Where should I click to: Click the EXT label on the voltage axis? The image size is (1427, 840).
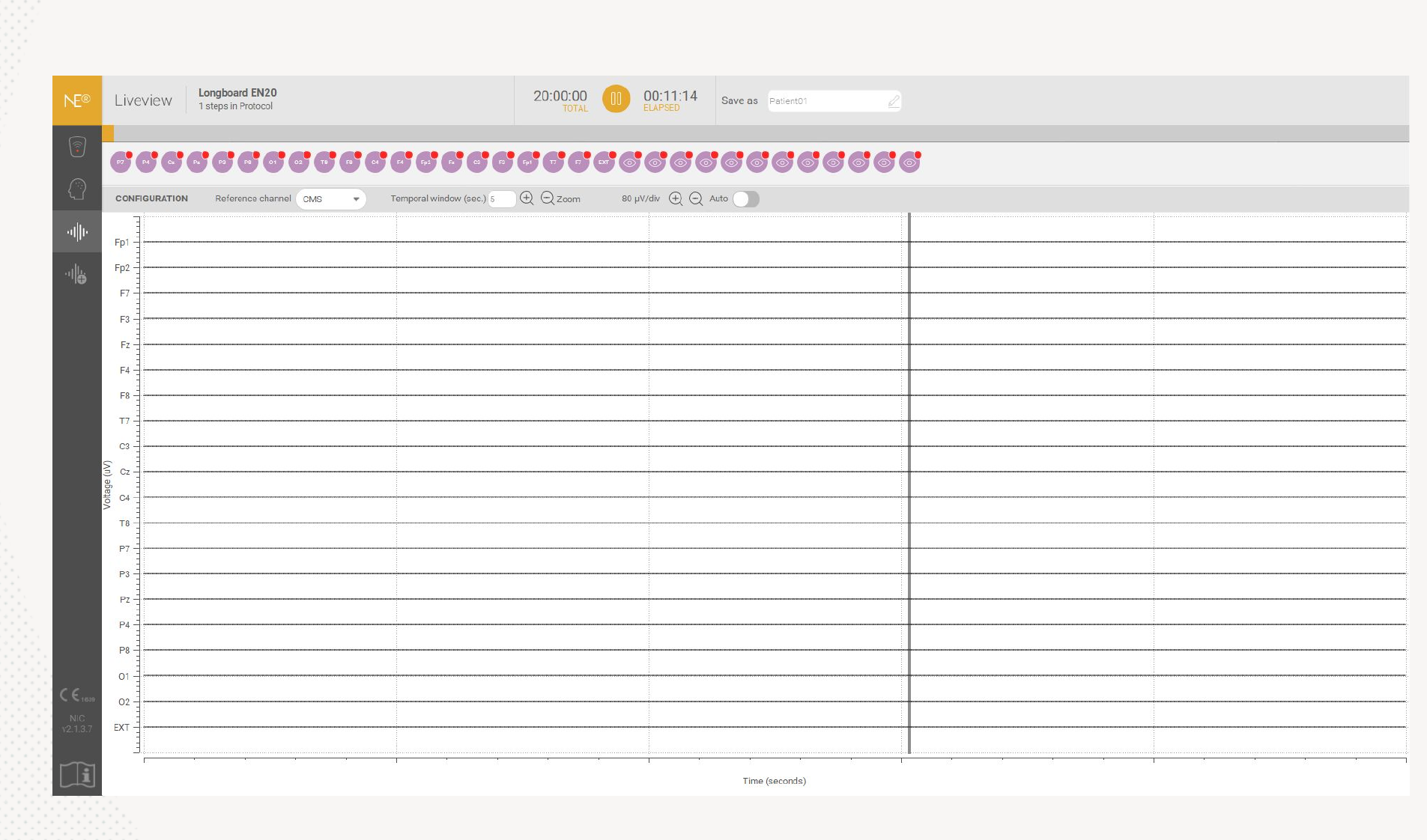(x=121, y=728)
